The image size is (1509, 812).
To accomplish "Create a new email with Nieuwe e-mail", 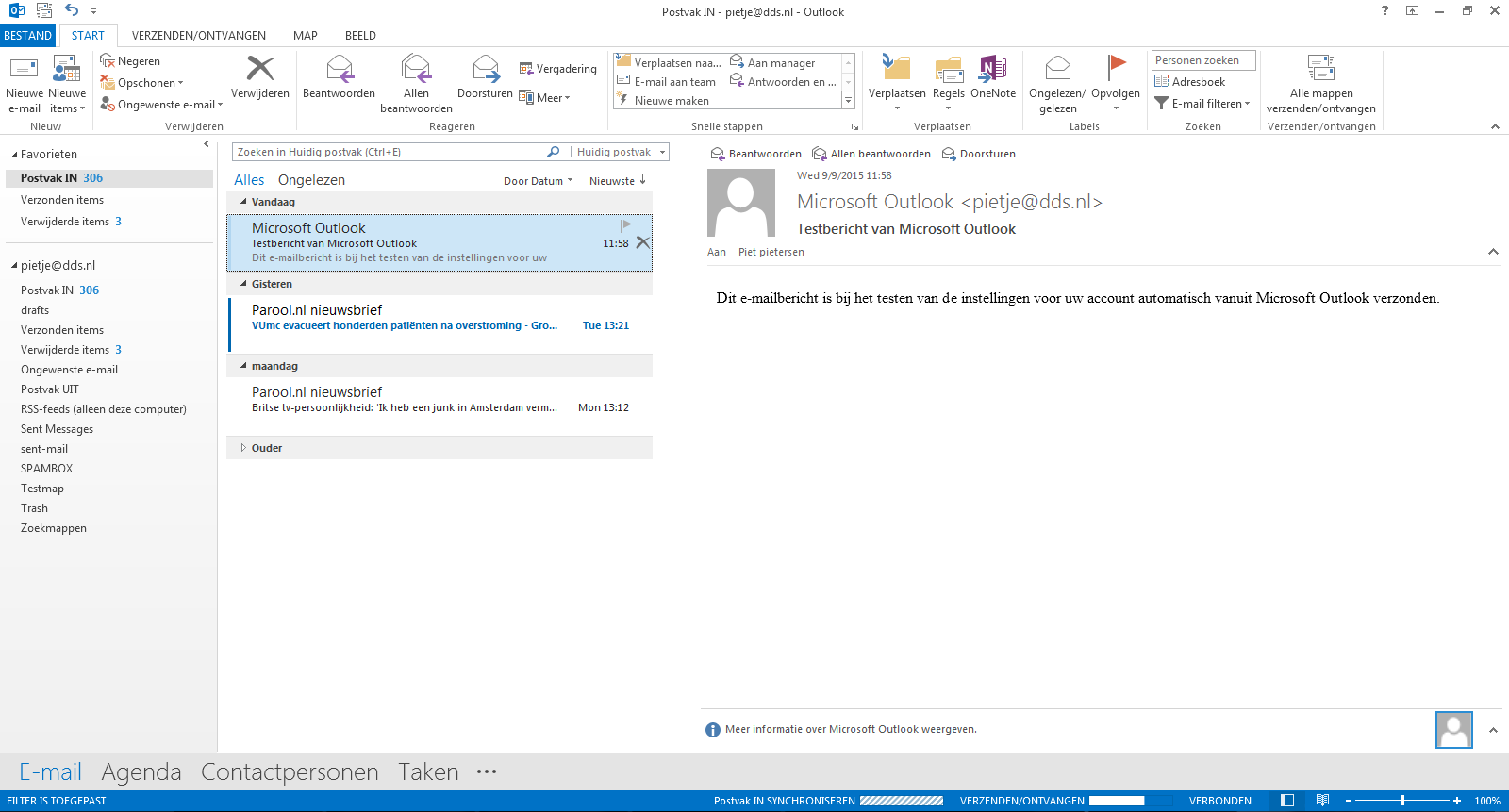I will pos(24,85).
